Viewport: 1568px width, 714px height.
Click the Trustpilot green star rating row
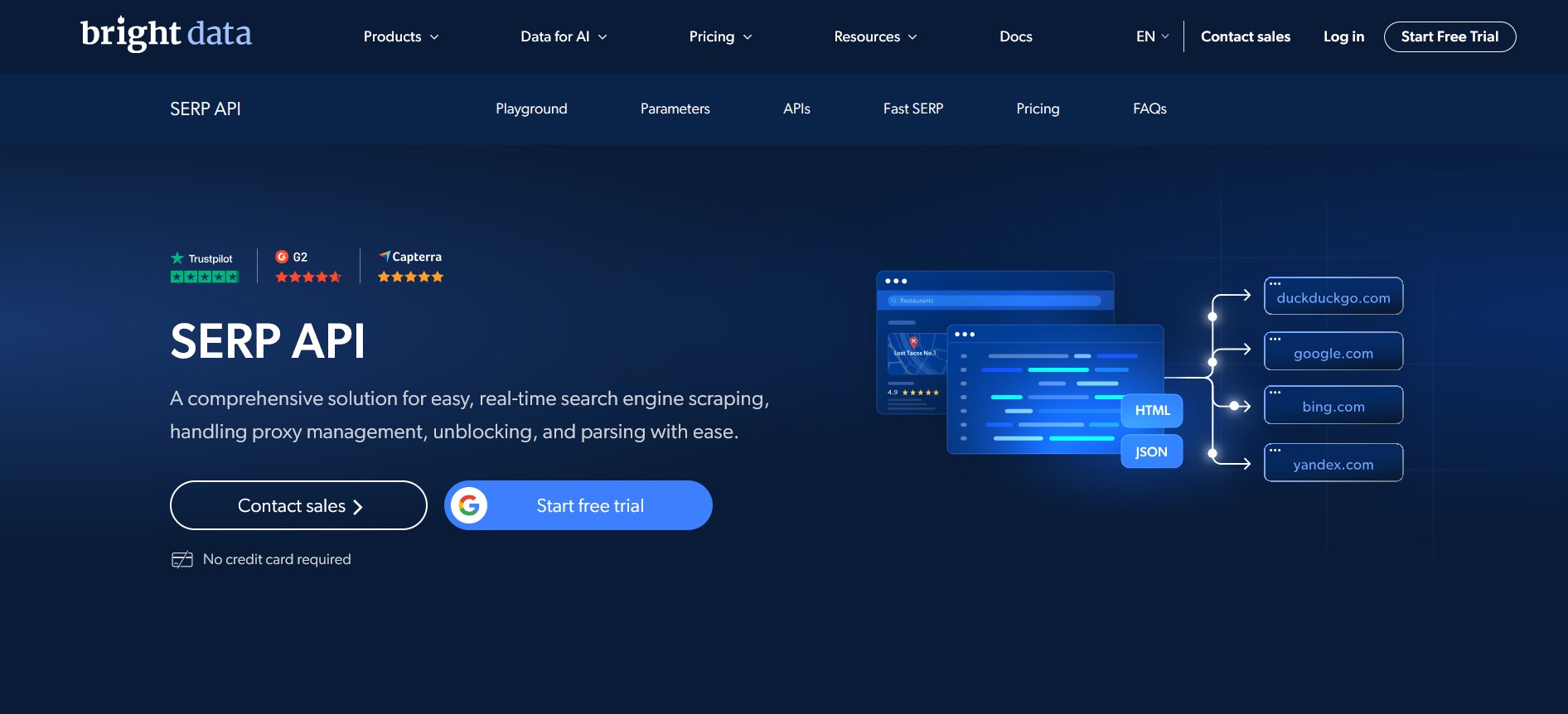205,277
